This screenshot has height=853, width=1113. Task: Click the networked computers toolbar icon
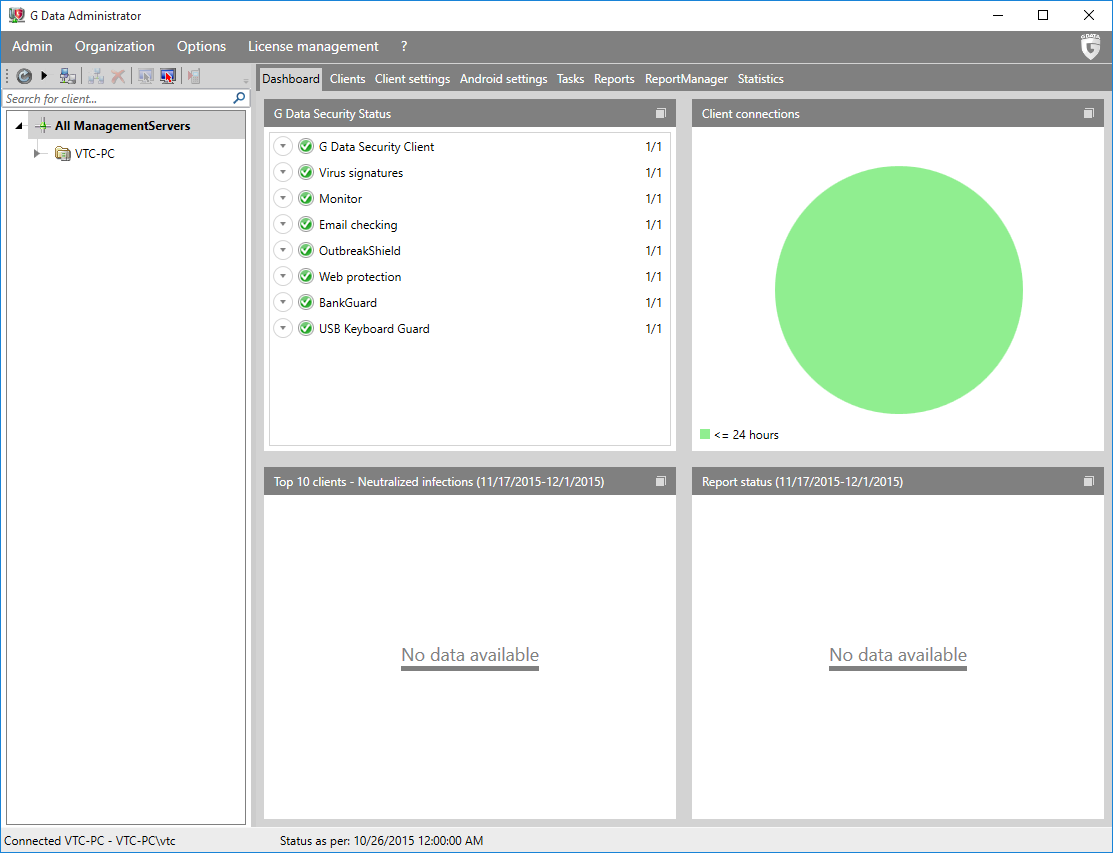68,76
